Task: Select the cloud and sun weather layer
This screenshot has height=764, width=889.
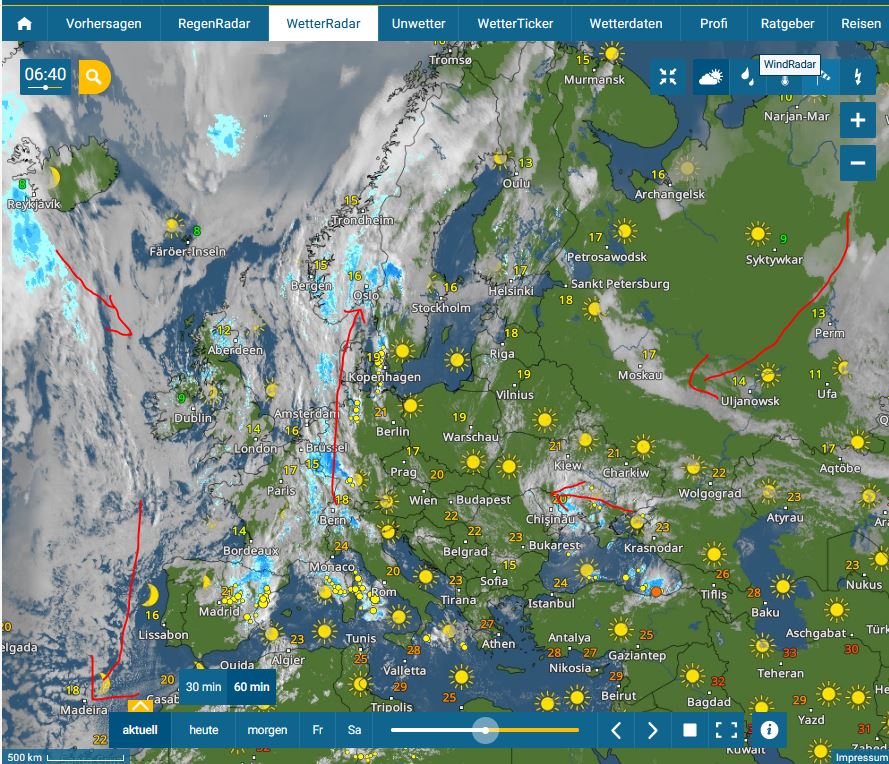Action: point(711,77)
